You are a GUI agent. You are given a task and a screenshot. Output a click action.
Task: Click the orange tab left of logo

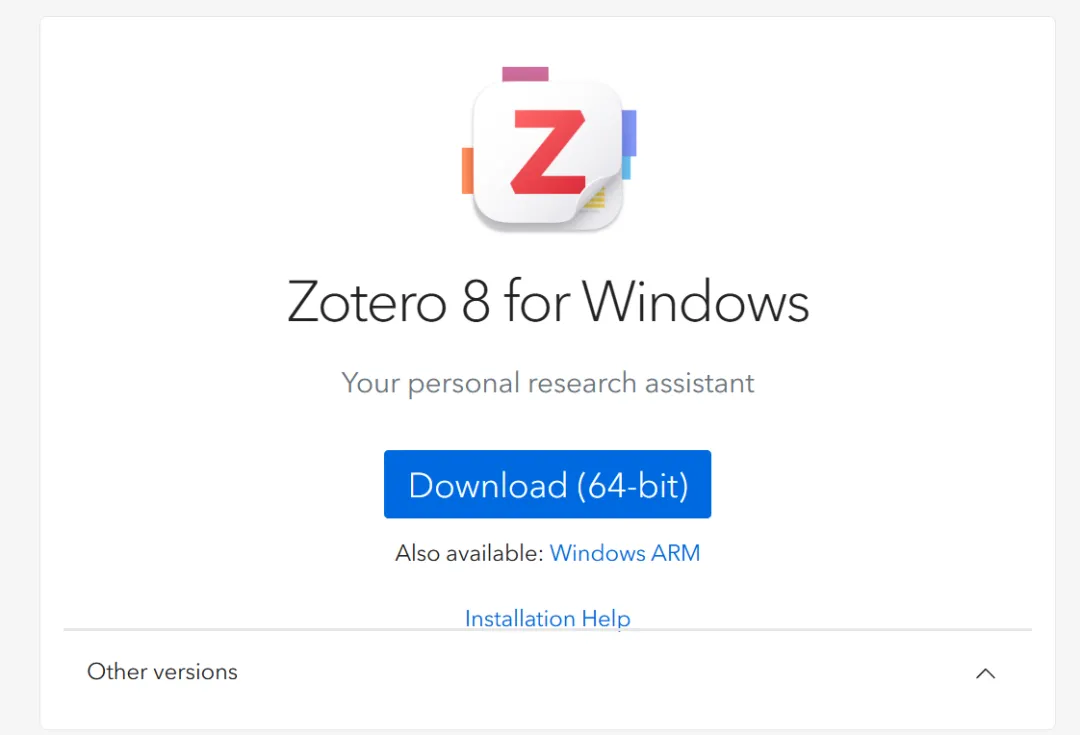pos(467,170)
